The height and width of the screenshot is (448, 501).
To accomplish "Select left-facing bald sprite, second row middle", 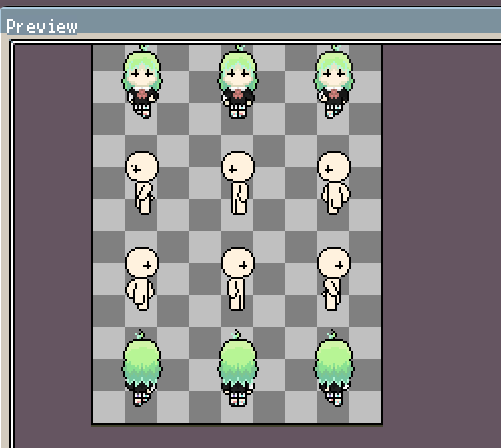I will coord(238,183).
